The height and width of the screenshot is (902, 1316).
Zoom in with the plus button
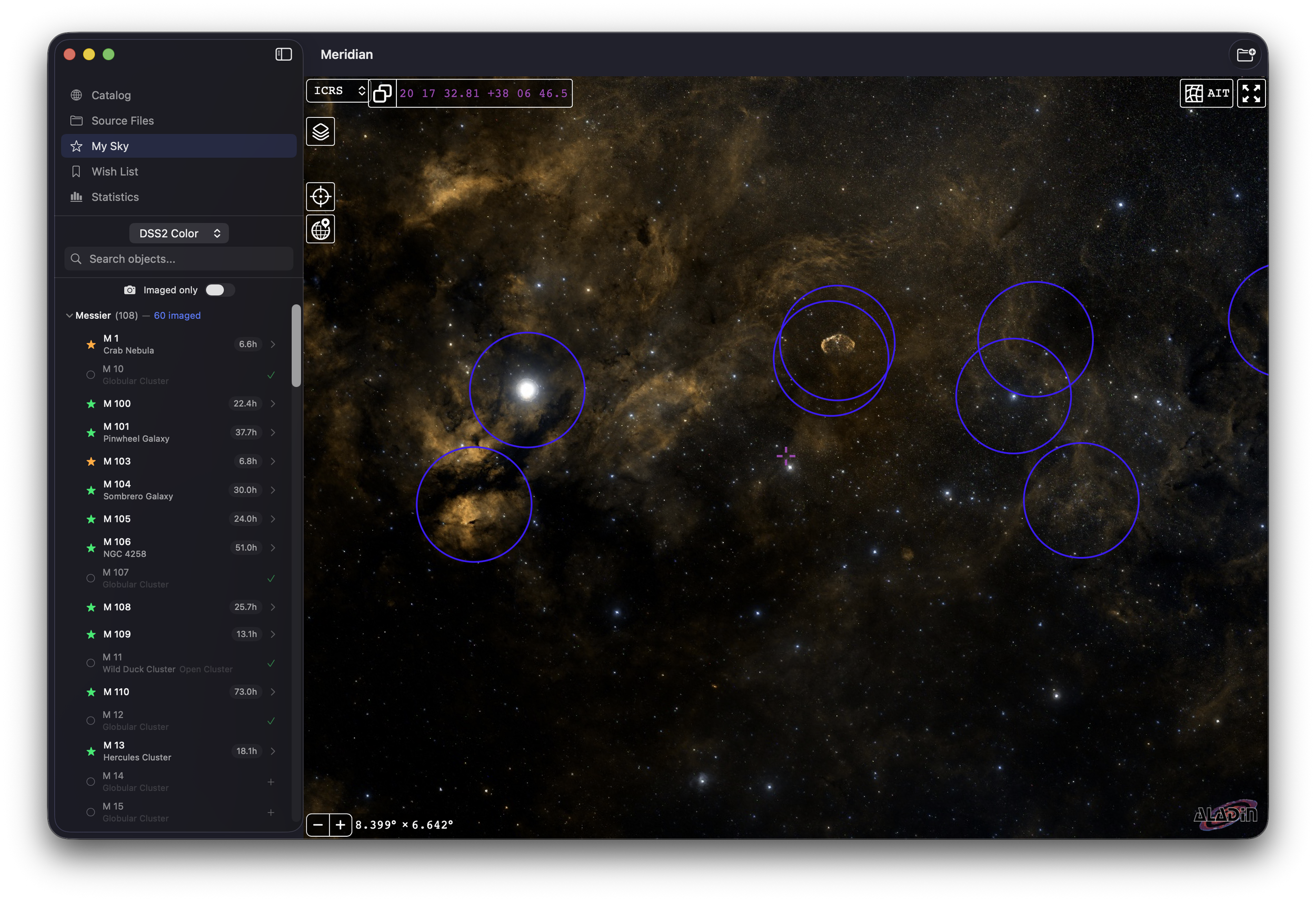(x=341, y=825)
